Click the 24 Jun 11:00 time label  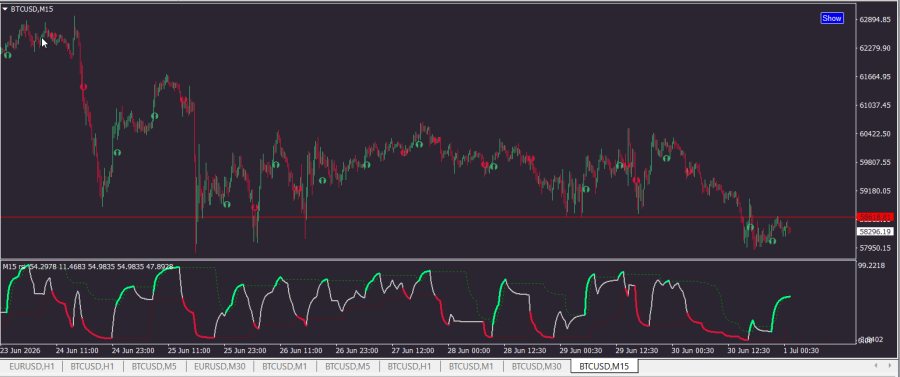click(x=77, y=351)
